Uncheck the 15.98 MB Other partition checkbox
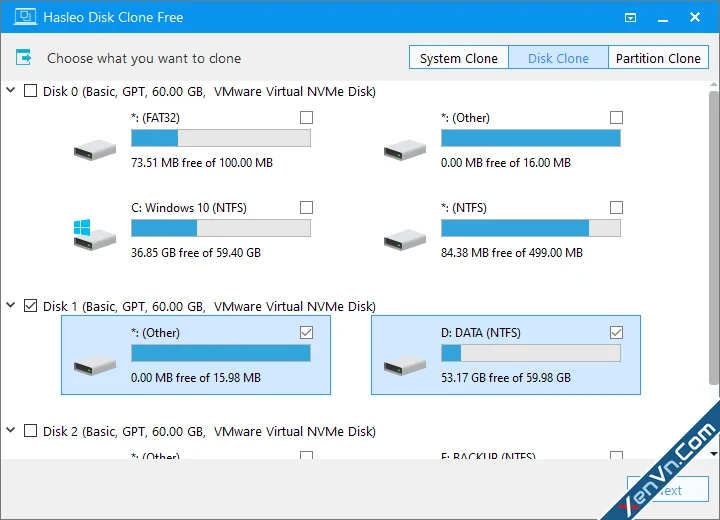The image size is (720, 520). pos(306,333)
